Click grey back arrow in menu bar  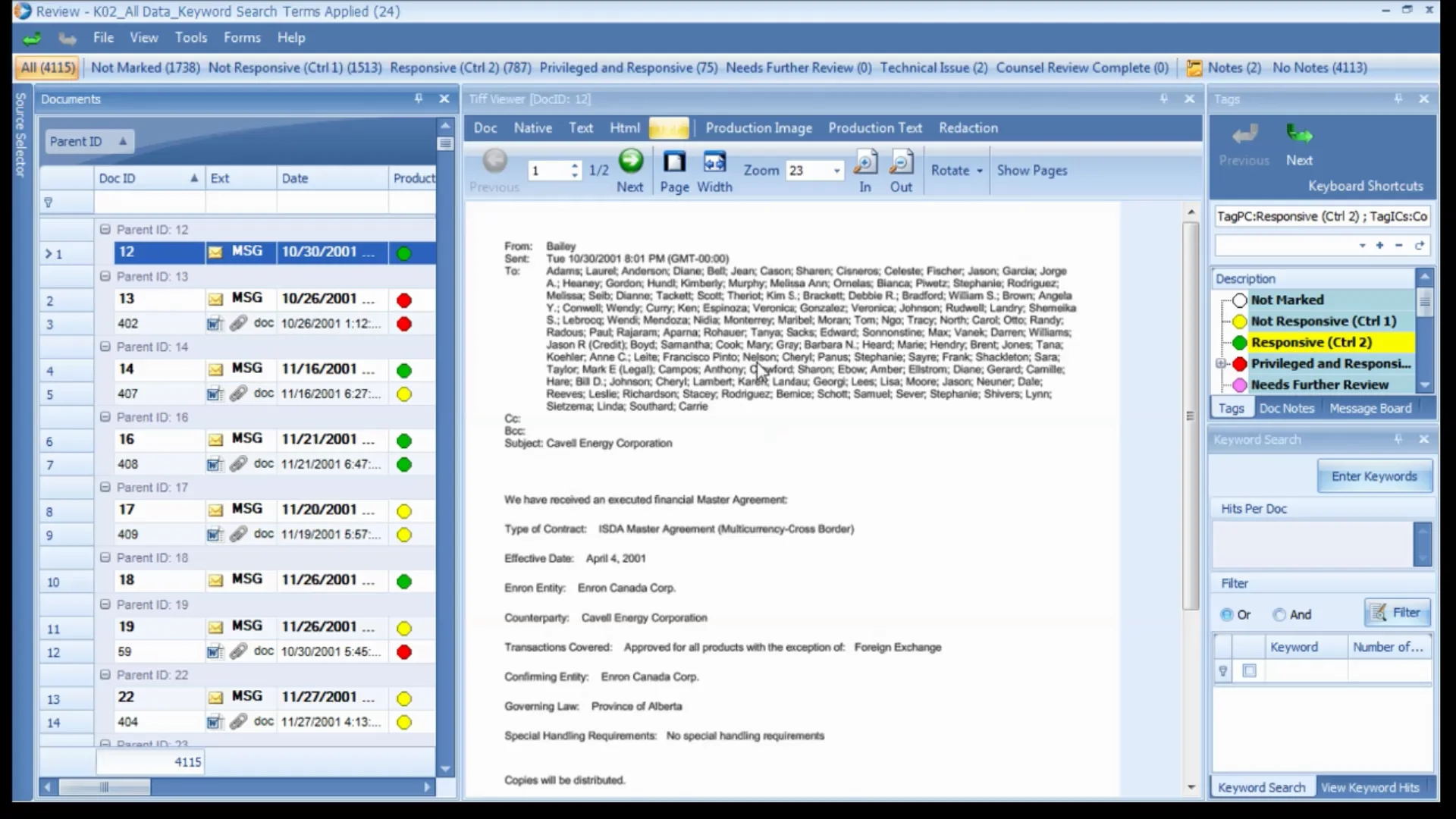coord(67,38)
